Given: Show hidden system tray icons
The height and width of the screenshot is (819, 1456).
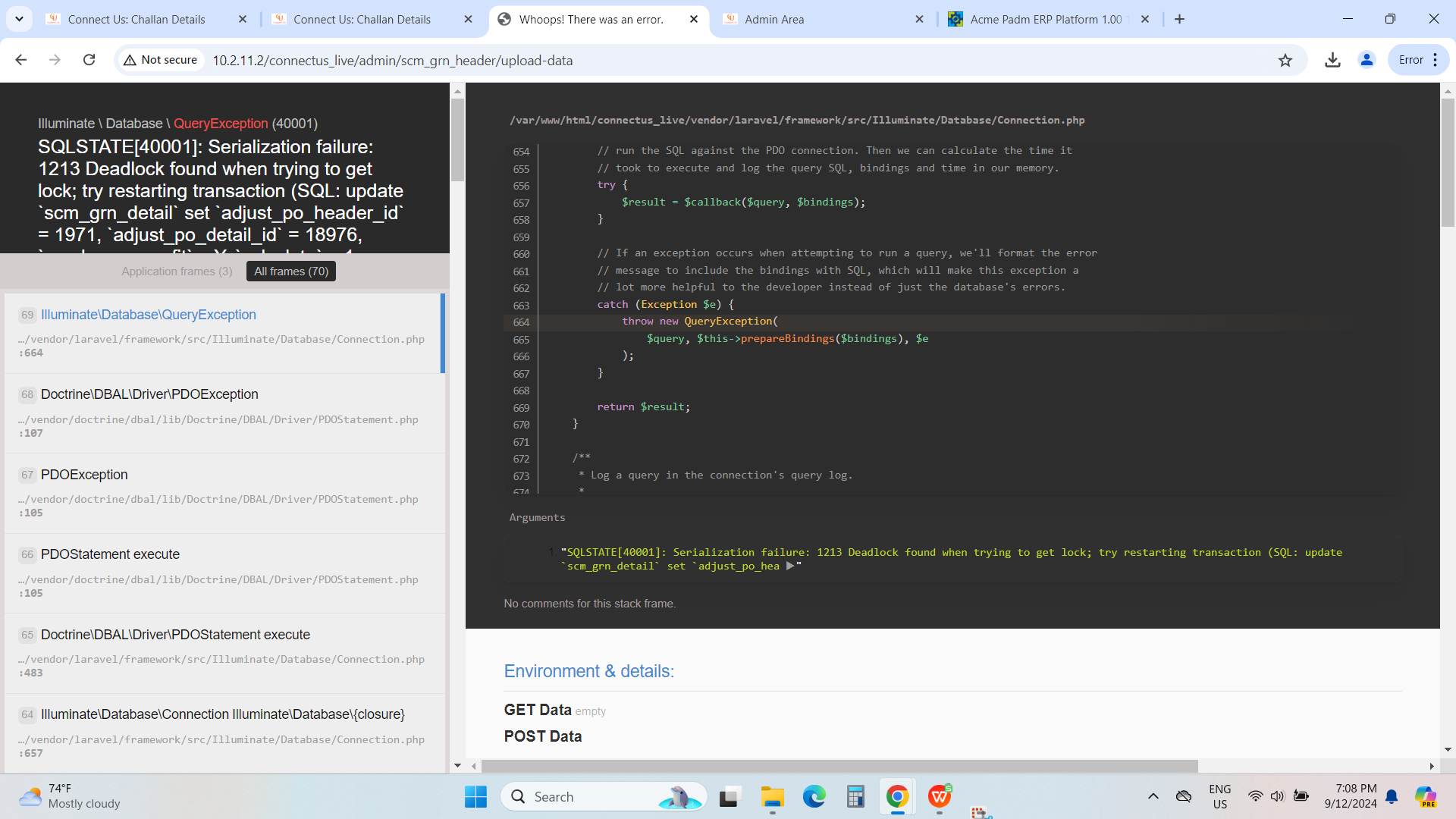Looking at the screenshot, I should [x=1153, y=796].
